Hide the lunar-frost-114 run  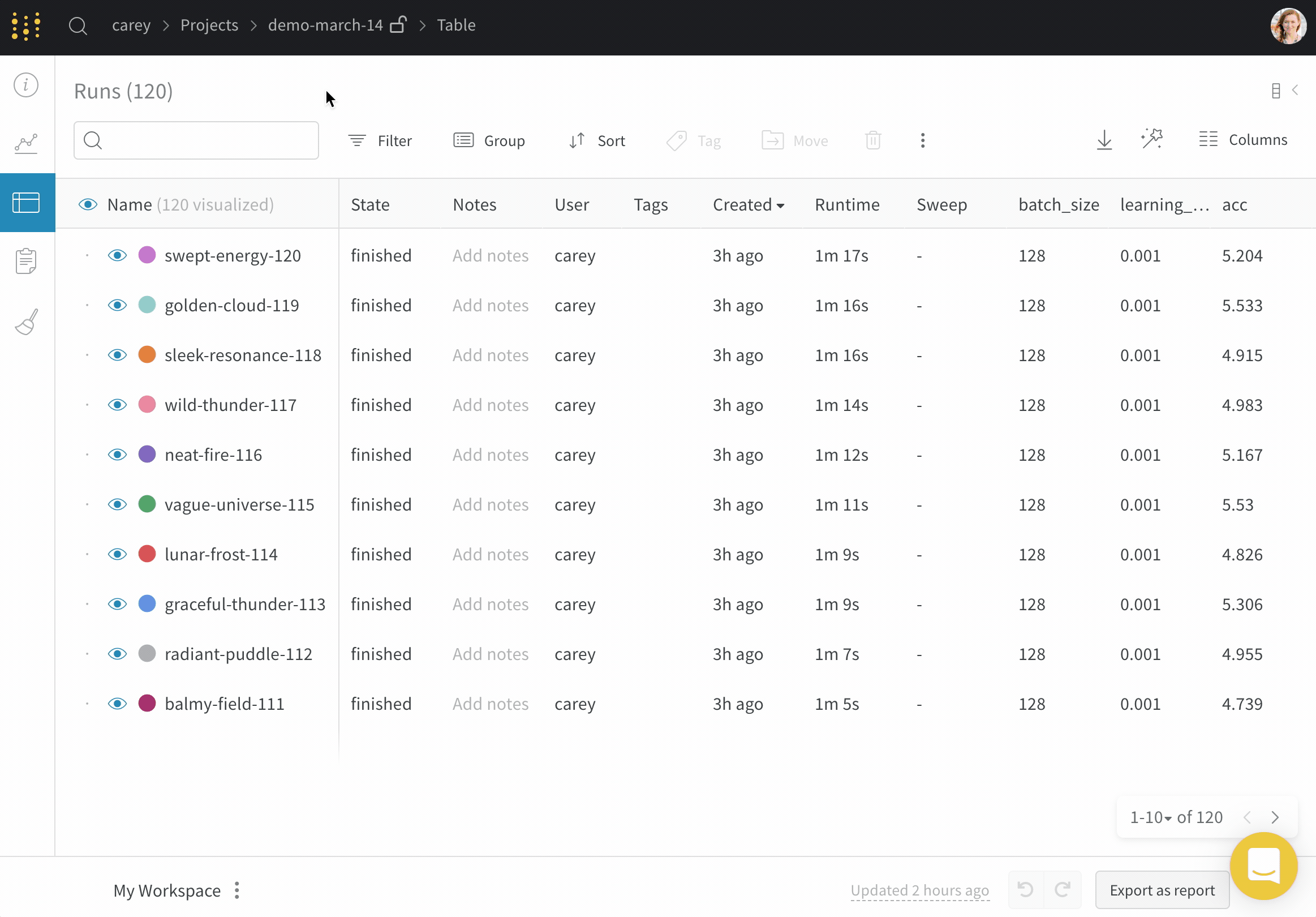pos(118,555)
